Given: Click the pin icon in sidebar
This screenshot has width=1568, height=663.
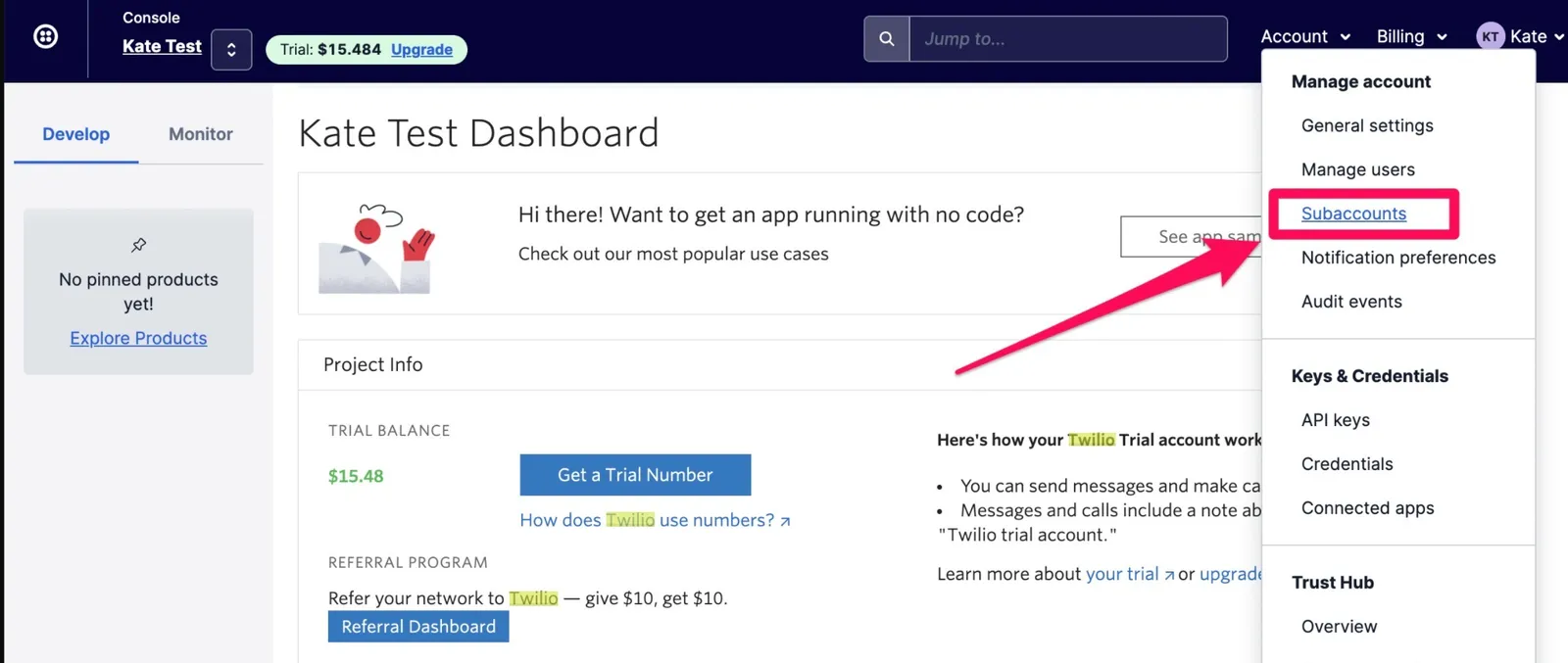Looking at the screenshot, I should coord(139,245).
